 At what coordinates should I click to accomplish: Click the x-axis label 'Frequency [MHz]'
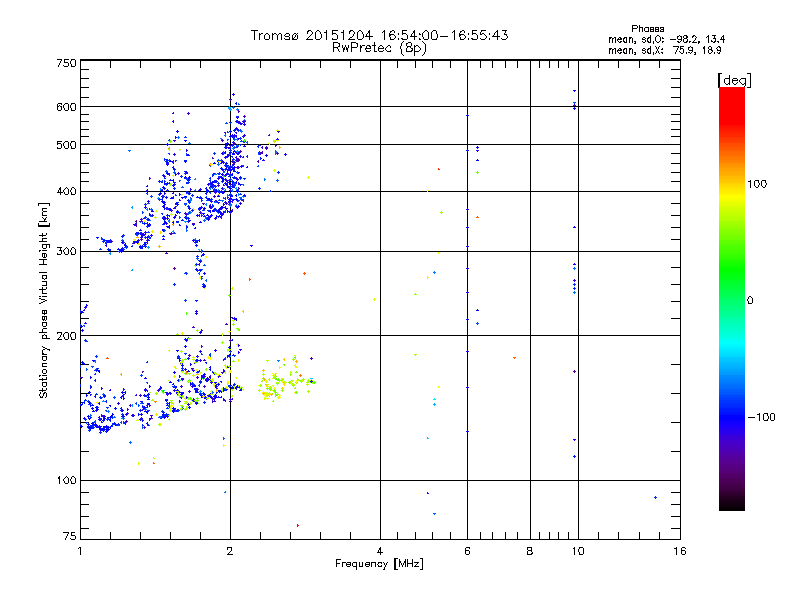coord(379,564)
